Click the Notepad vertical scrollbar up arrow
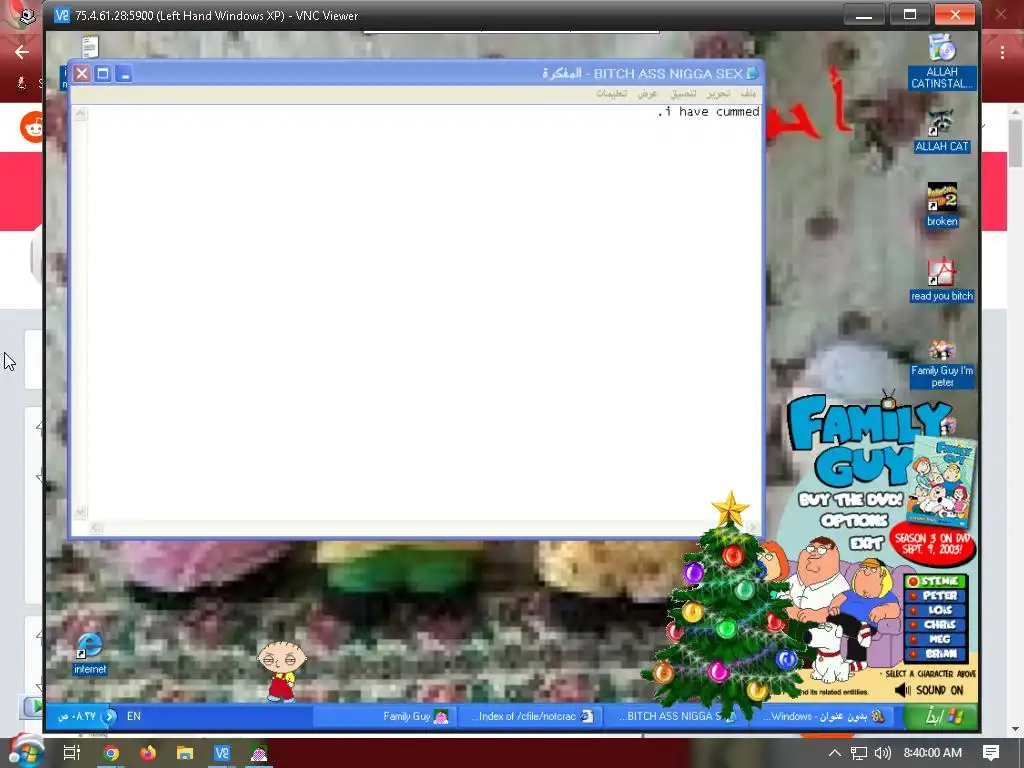 (80, 114)
